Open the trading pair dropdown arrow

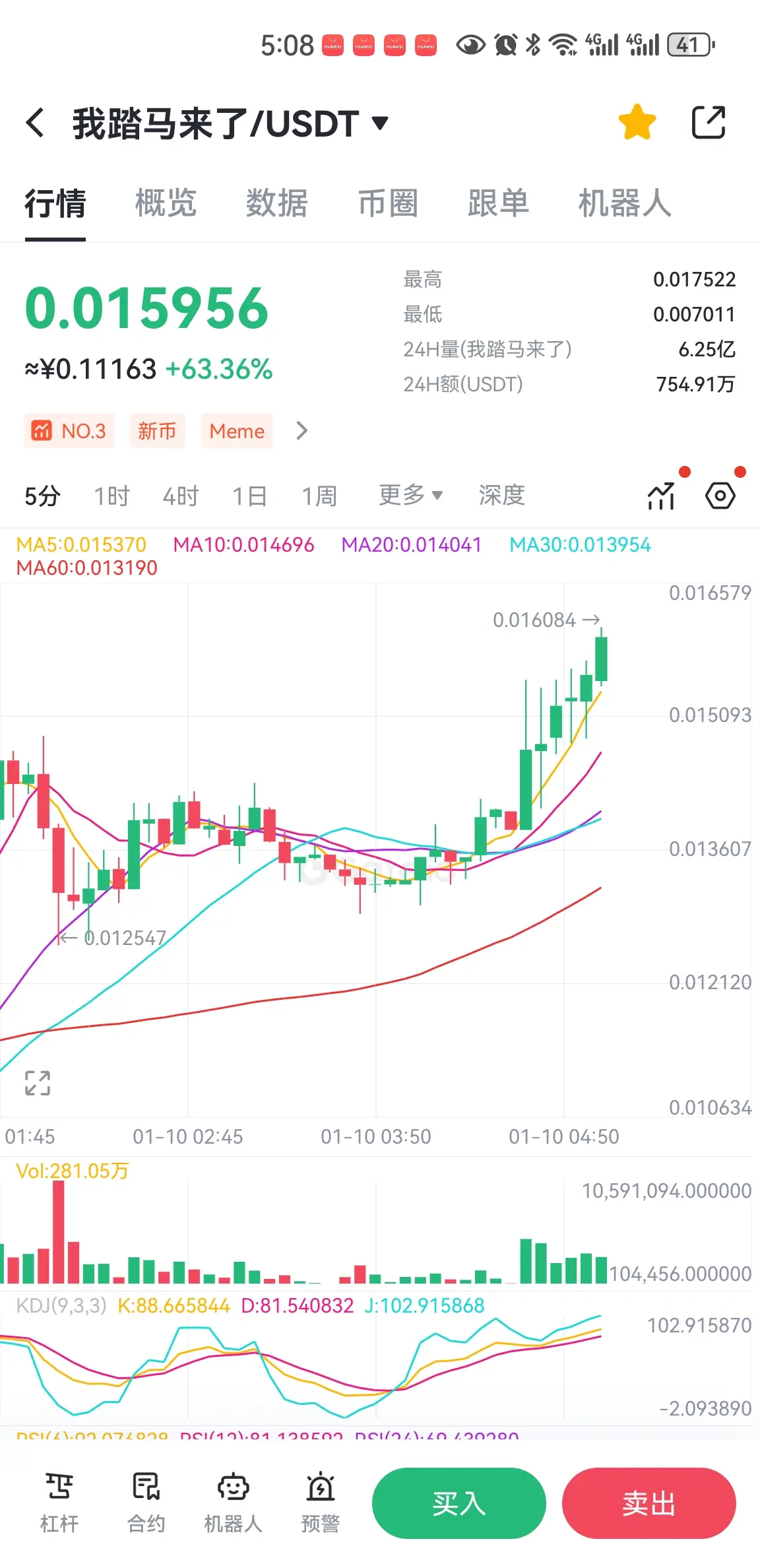[x=380, y=123]
